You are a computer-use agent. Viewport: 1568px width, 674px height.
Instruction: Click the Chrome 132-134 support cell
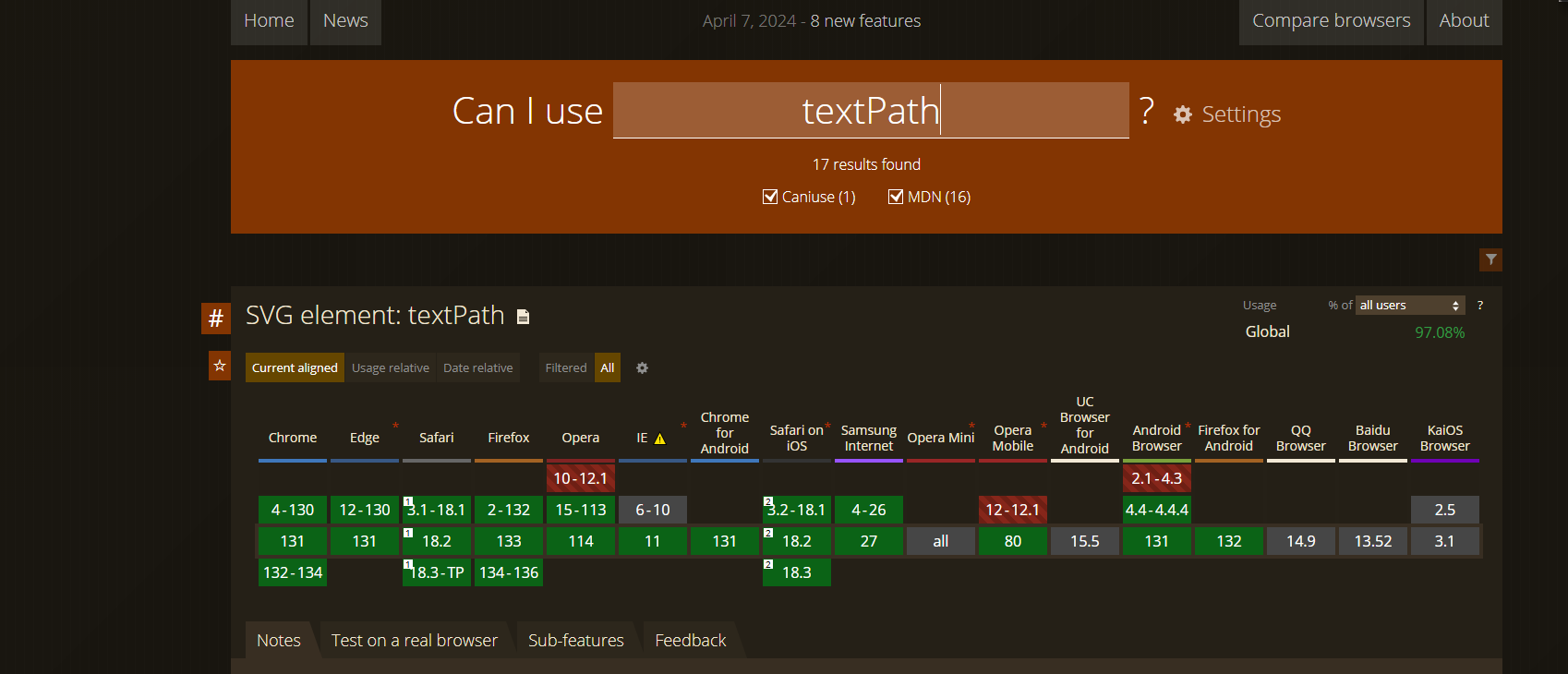click(x=293, y=572)
